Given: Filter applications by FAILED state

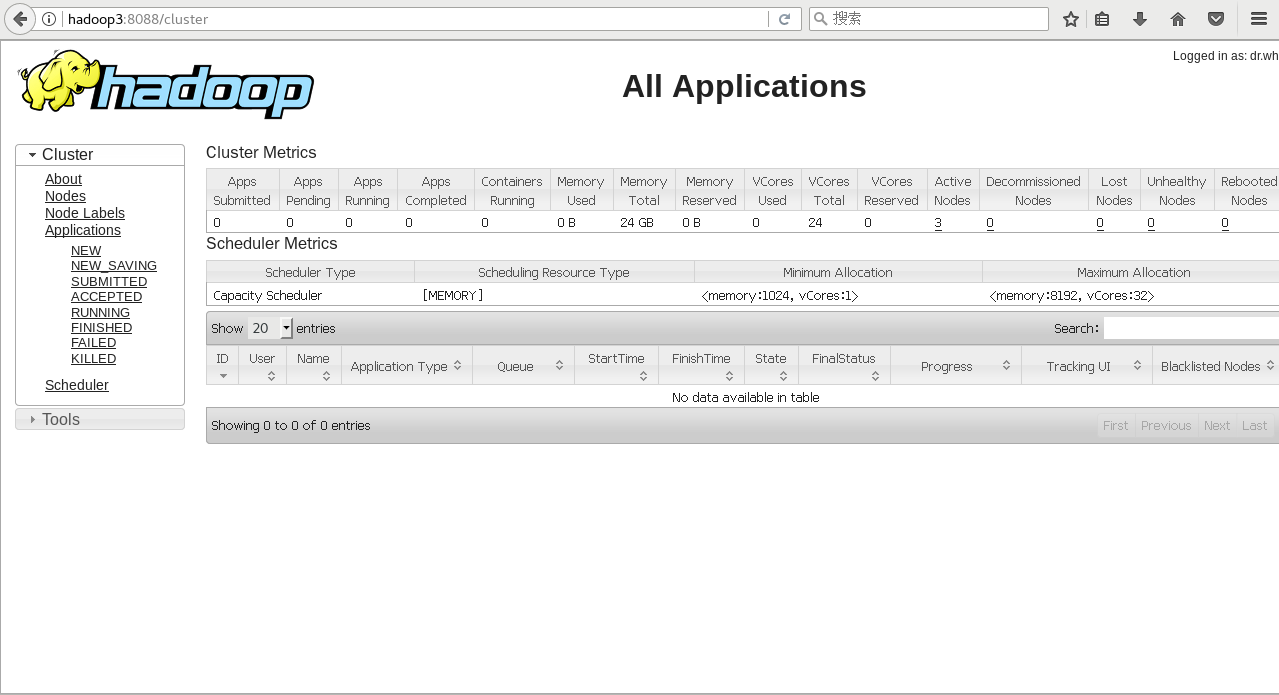Looking at the screenshot, I should (93, 343).
